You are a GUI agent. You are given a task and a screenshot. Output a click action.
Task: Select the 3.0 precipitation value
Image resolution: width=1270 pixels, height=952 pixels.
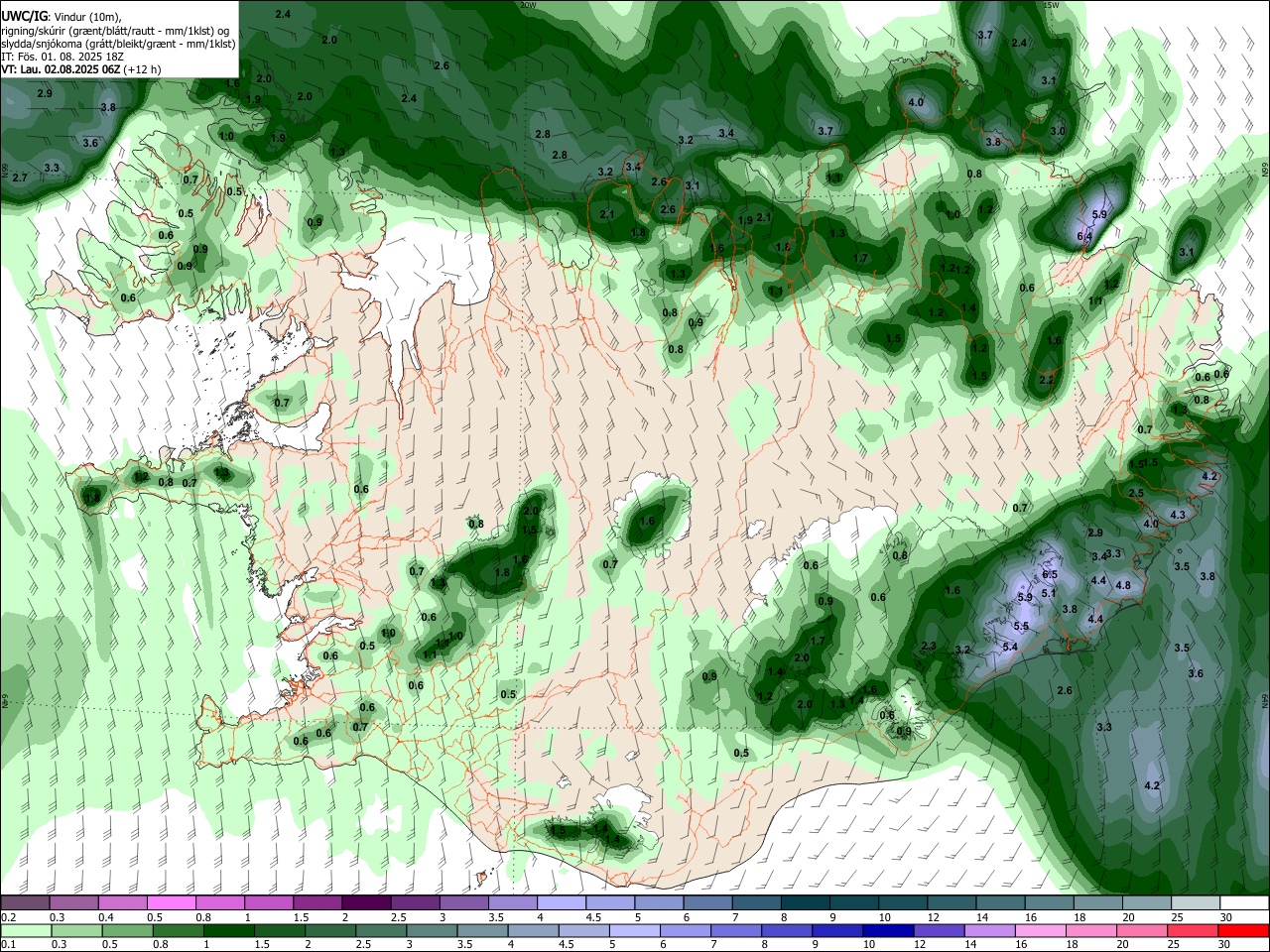click(1058, 131)
